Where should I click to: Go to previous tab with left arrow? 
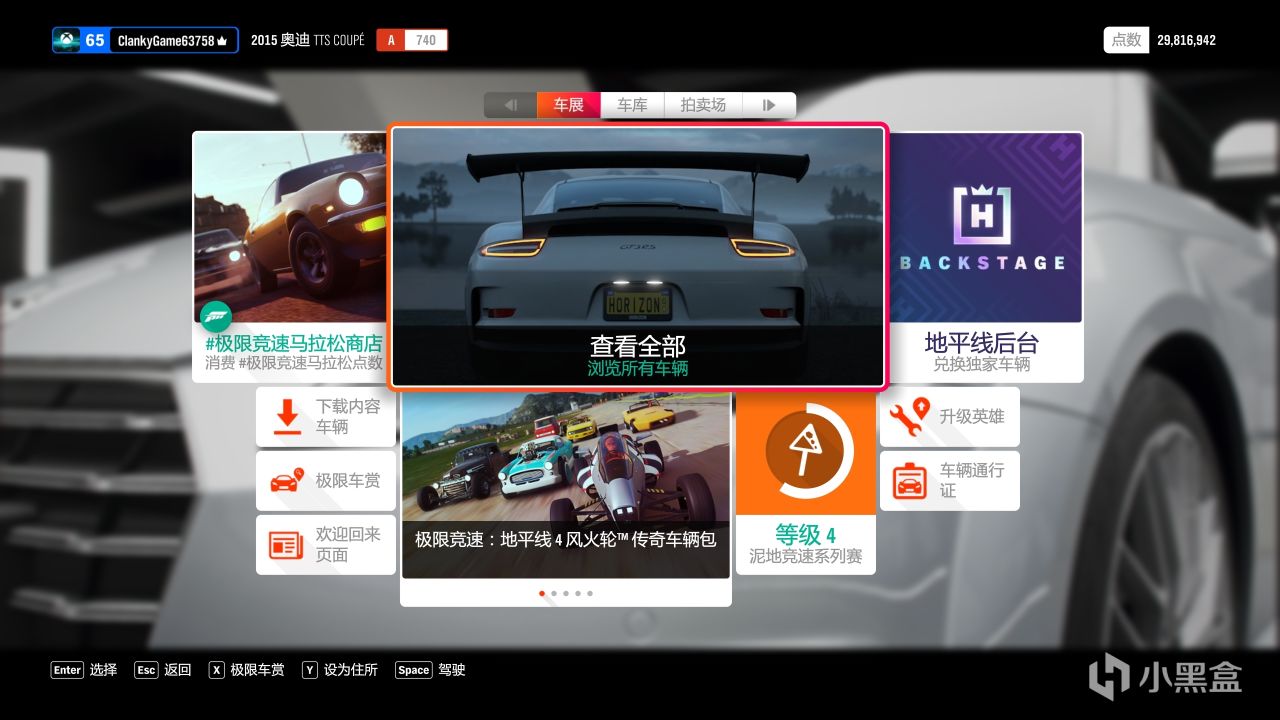(510, 105)
